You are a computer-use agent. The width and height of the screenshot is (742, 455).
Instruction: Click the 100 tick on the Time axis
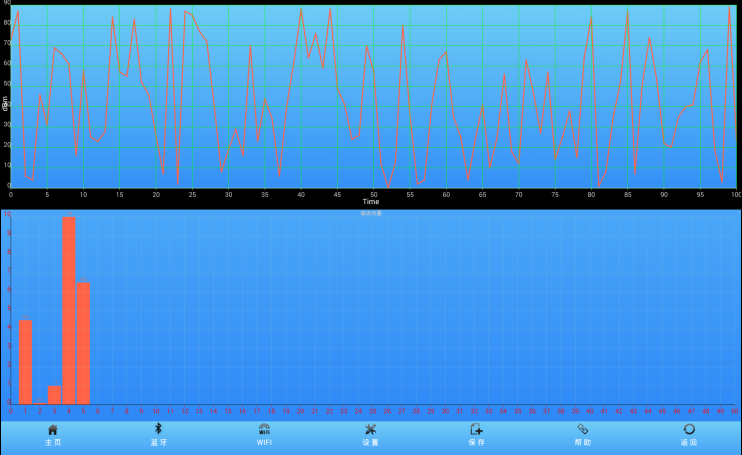pyautogui.click(x=733, y=194)
